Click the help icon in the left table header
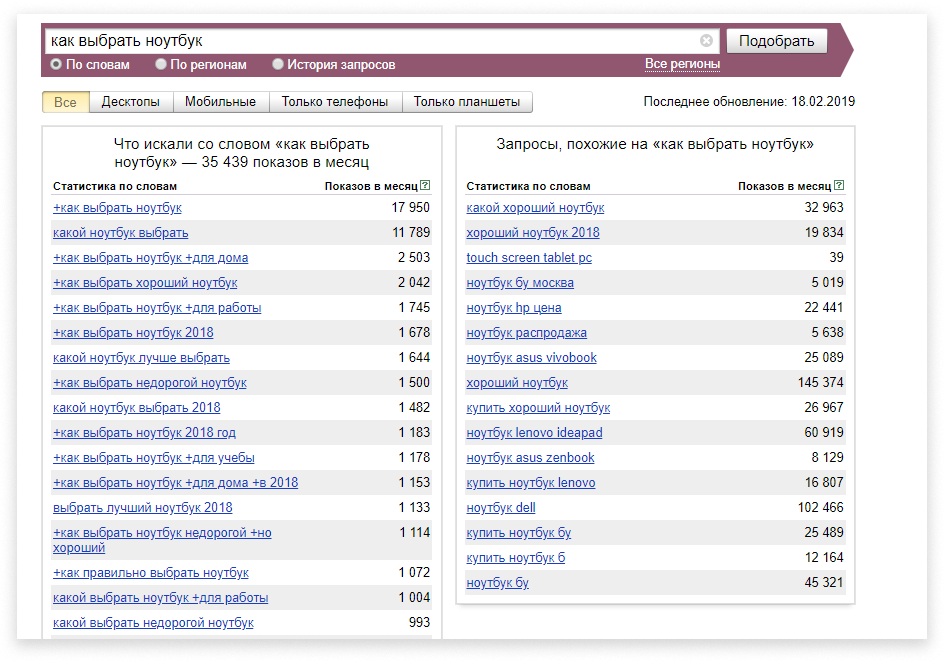 click(425, 185)
